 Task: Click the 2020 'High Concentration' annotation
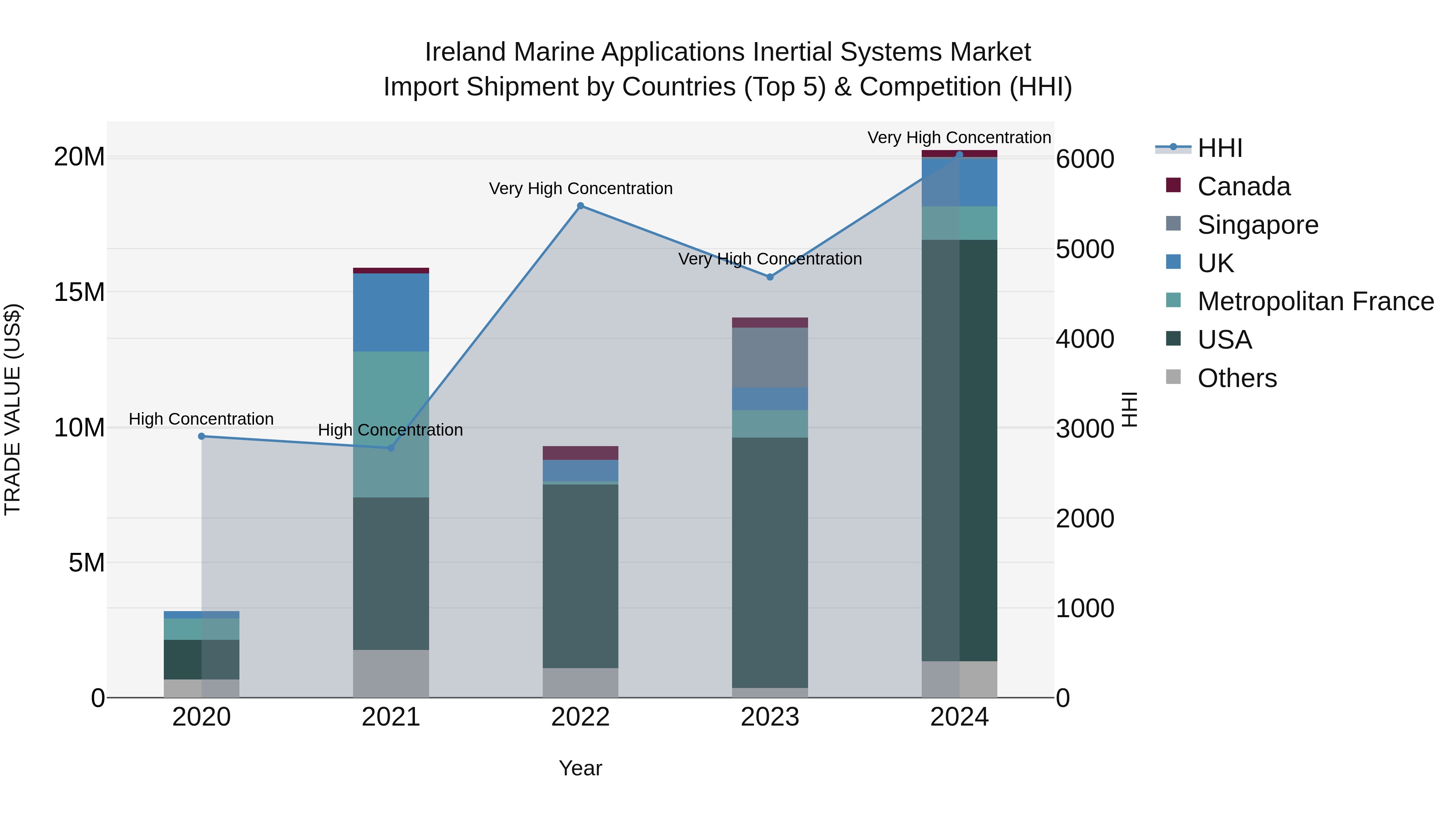click(201, 419)
